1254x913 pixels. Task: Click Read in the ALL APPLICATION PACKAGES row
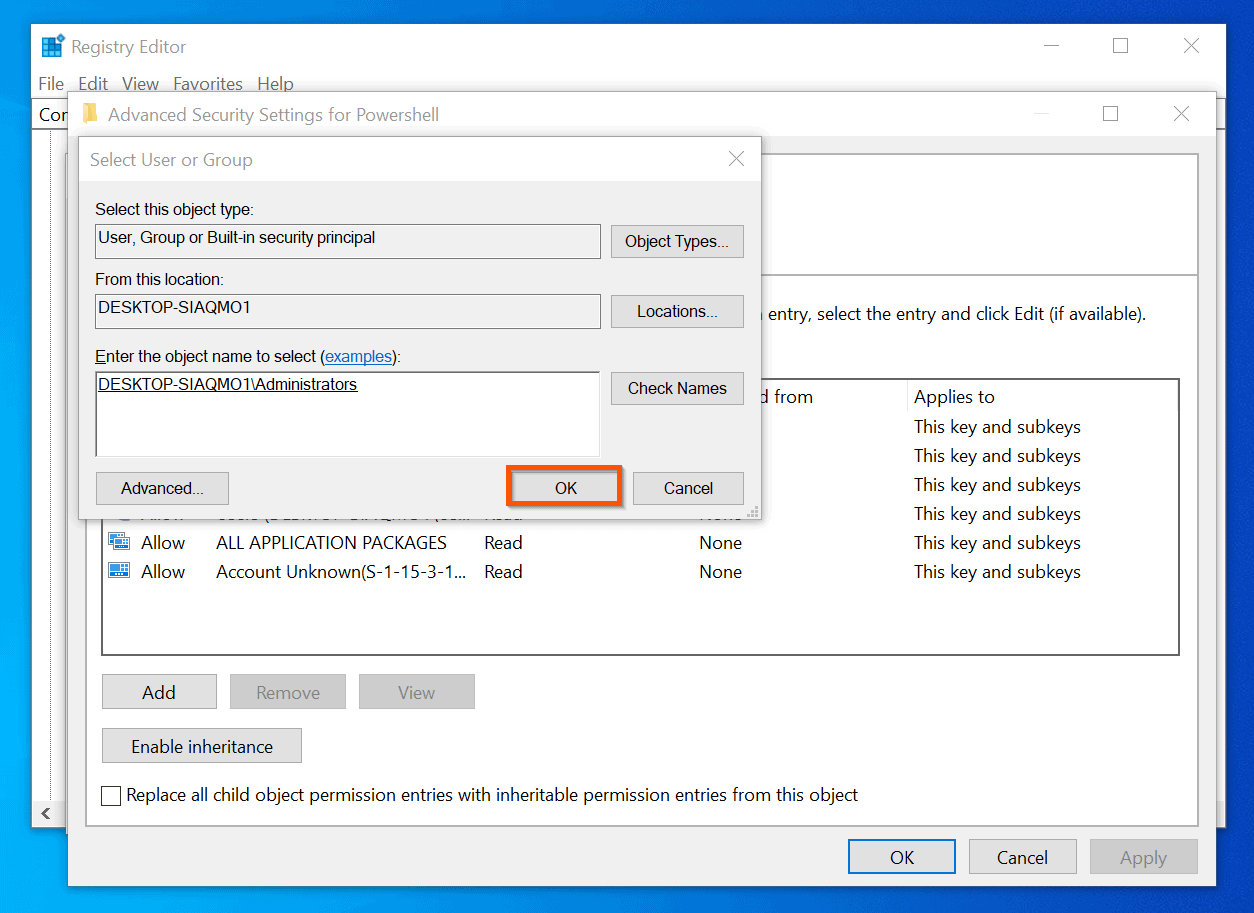[503, 543]
